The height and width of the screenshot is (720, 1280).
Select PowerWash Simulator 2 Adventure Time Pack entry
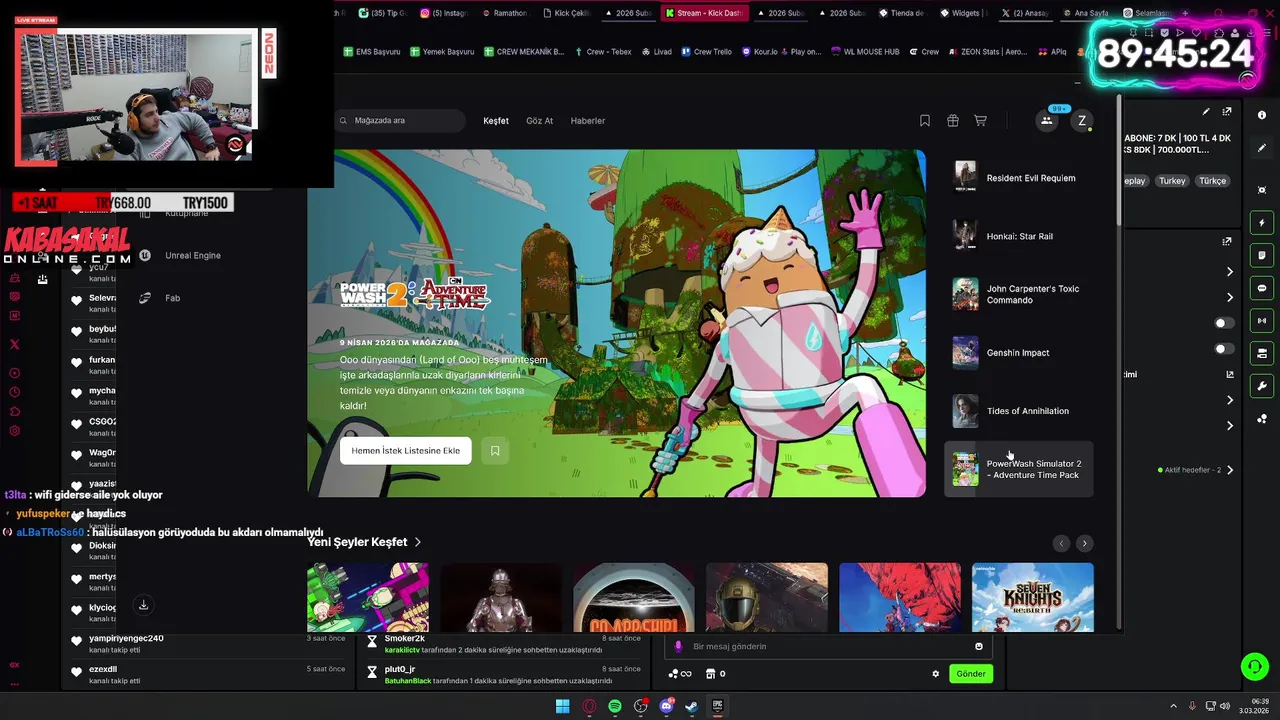[x=1019, y=469]
